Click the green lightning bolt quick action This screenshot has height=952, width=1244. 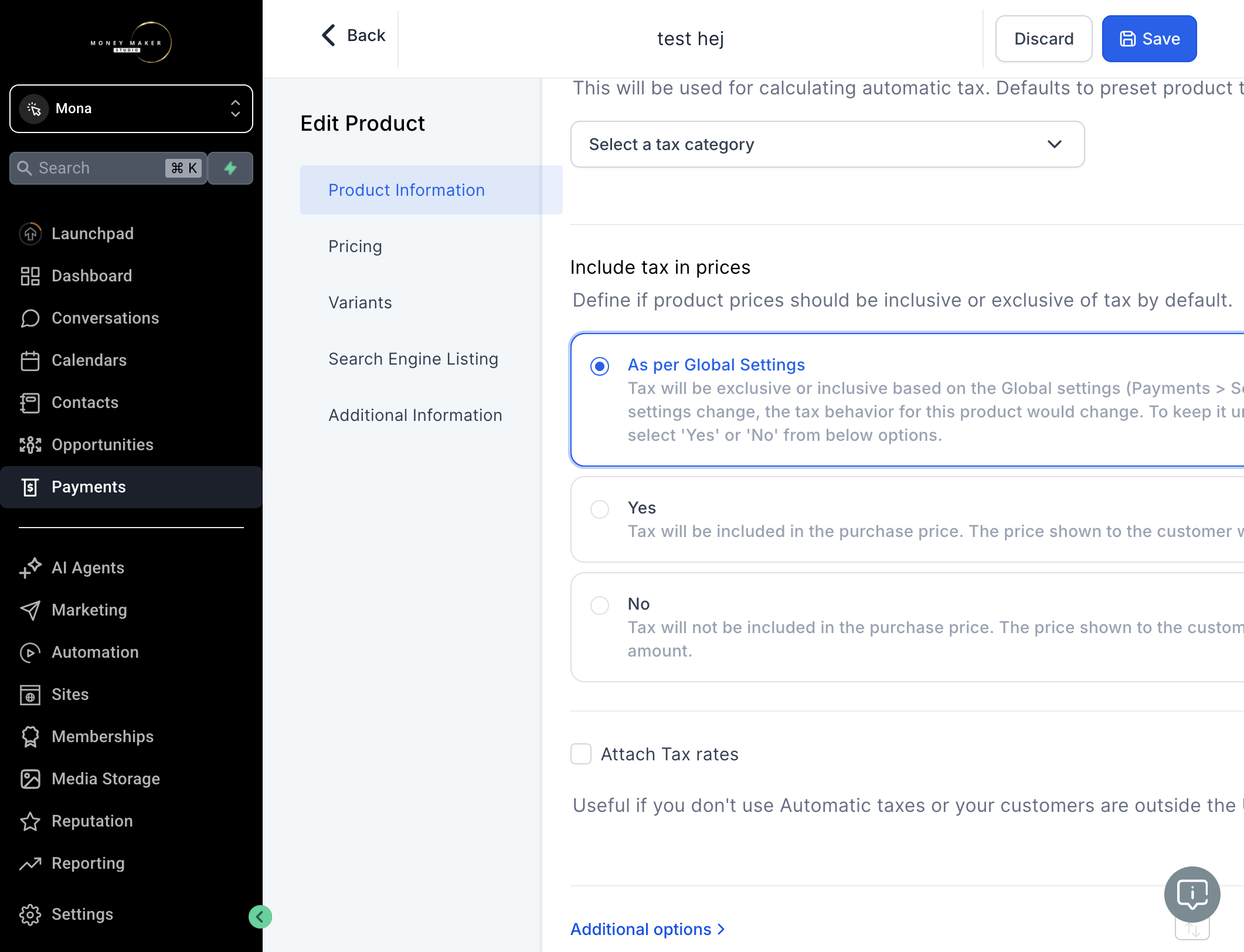pyautogui.click(x=230, y=168)
